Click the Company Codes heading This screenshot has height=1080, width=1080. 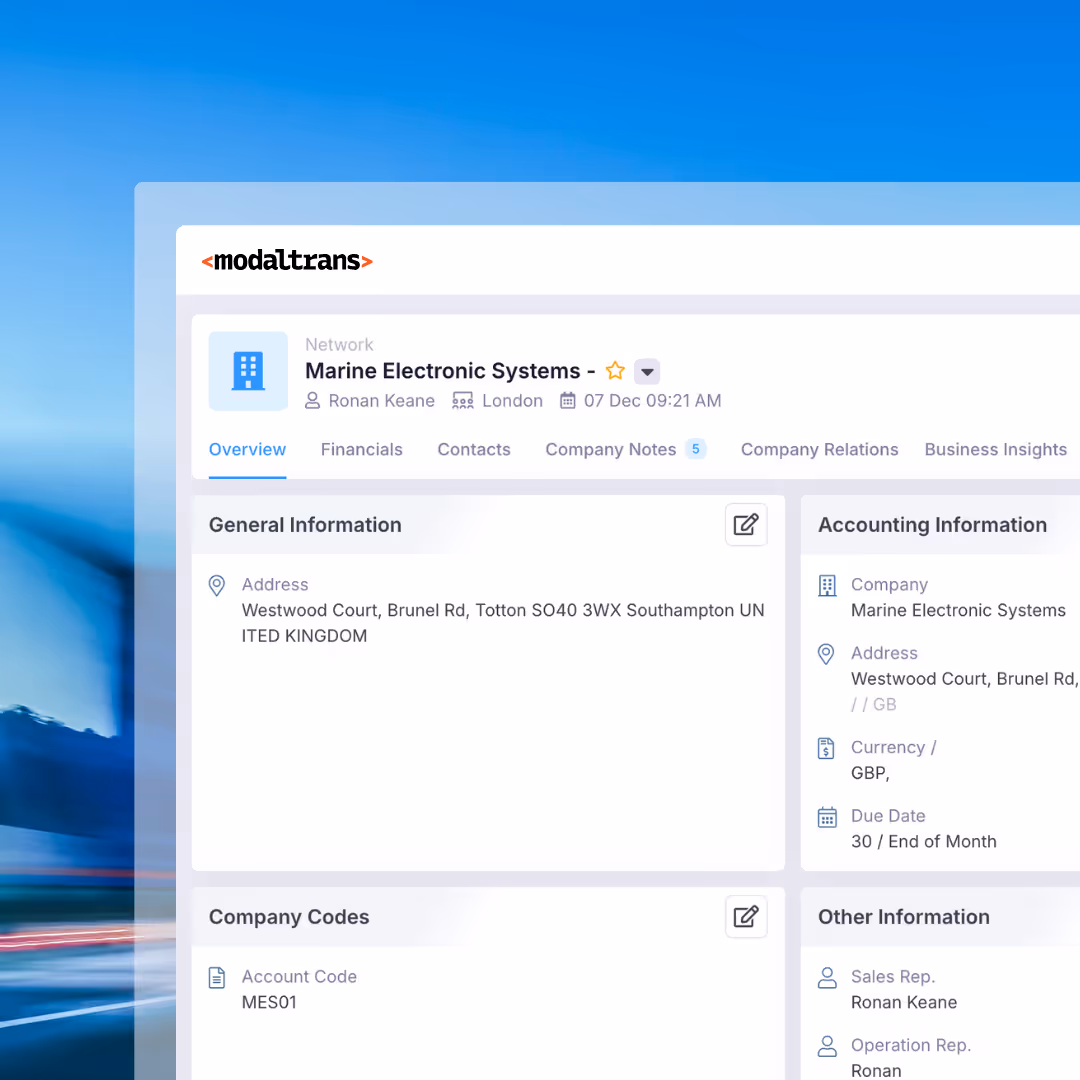[289, 917]
